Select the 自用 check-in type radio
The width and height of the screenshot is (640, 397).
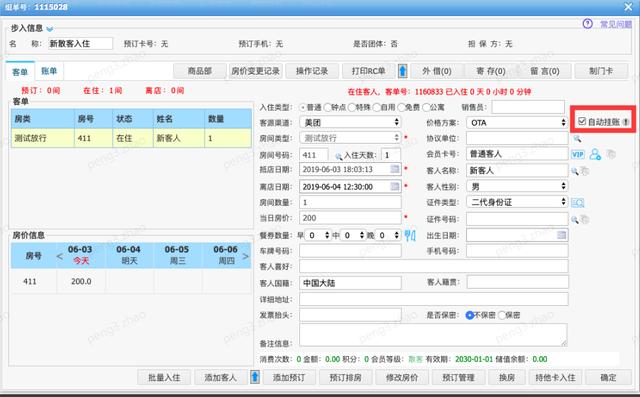(x=377, y=108)
